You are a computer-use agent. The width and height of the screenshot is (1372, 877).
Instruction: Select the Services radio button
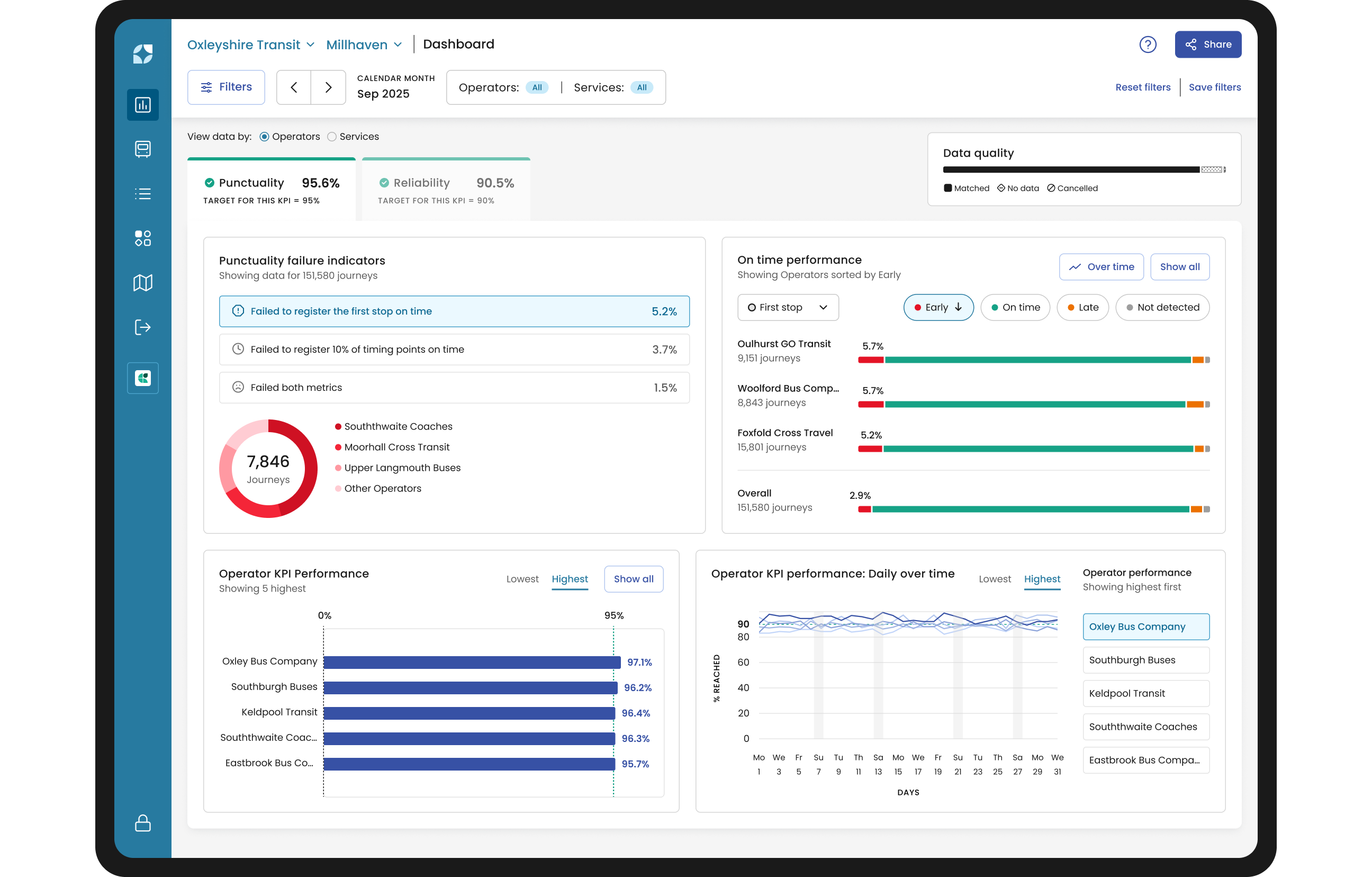coord(331,137)
